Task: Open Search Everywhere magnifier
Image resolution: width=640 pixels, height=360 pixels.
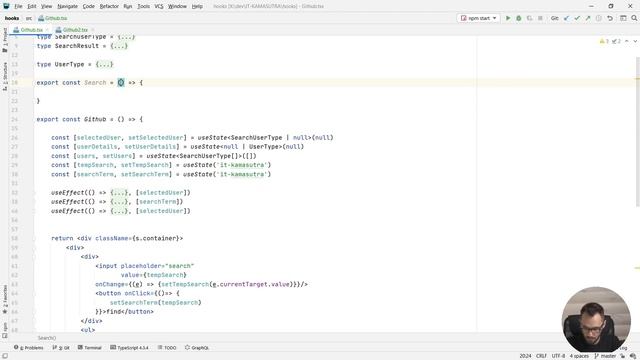Action: tap(634, 18)
